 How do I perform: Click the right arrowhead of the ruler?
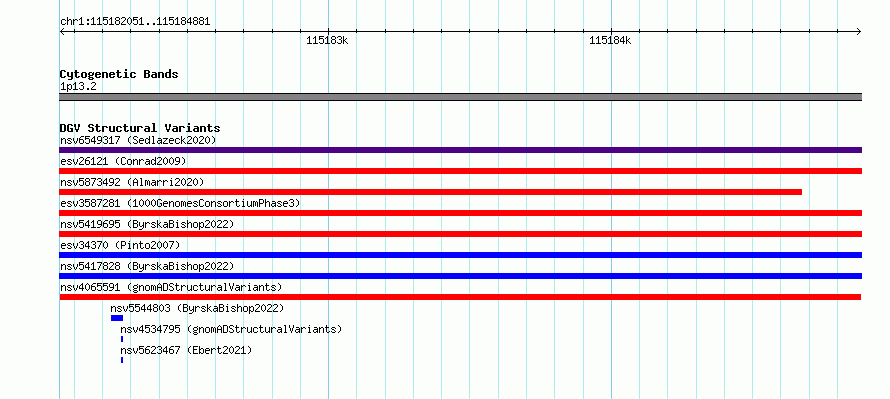pos(858,32)
